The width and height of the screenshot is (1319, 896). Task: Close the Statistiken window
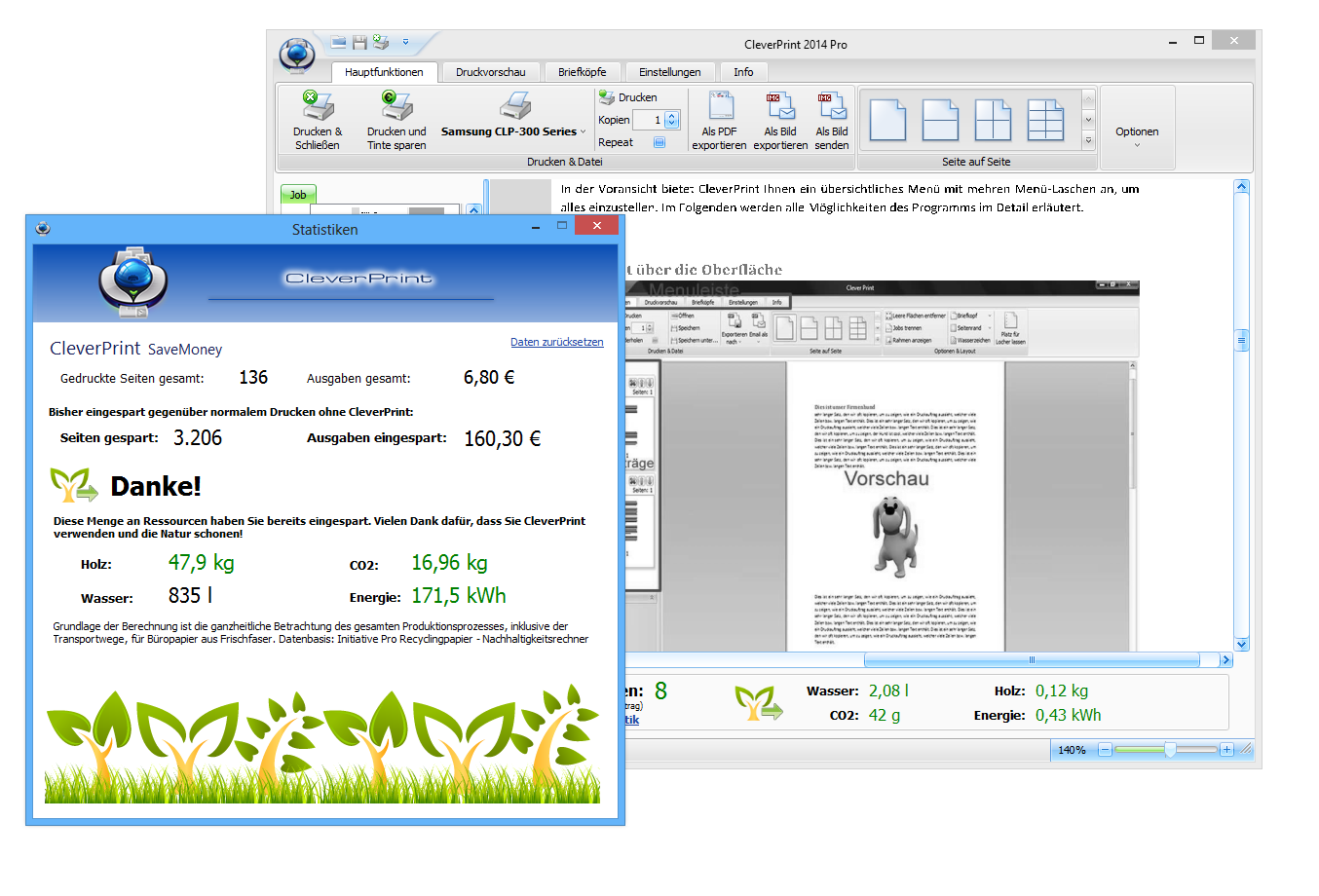click(x=596, y=226)
